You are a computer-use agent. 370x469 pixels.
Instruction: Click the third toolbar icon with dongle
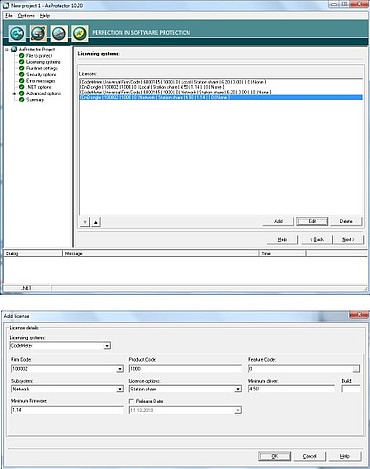tap(59, 33)
